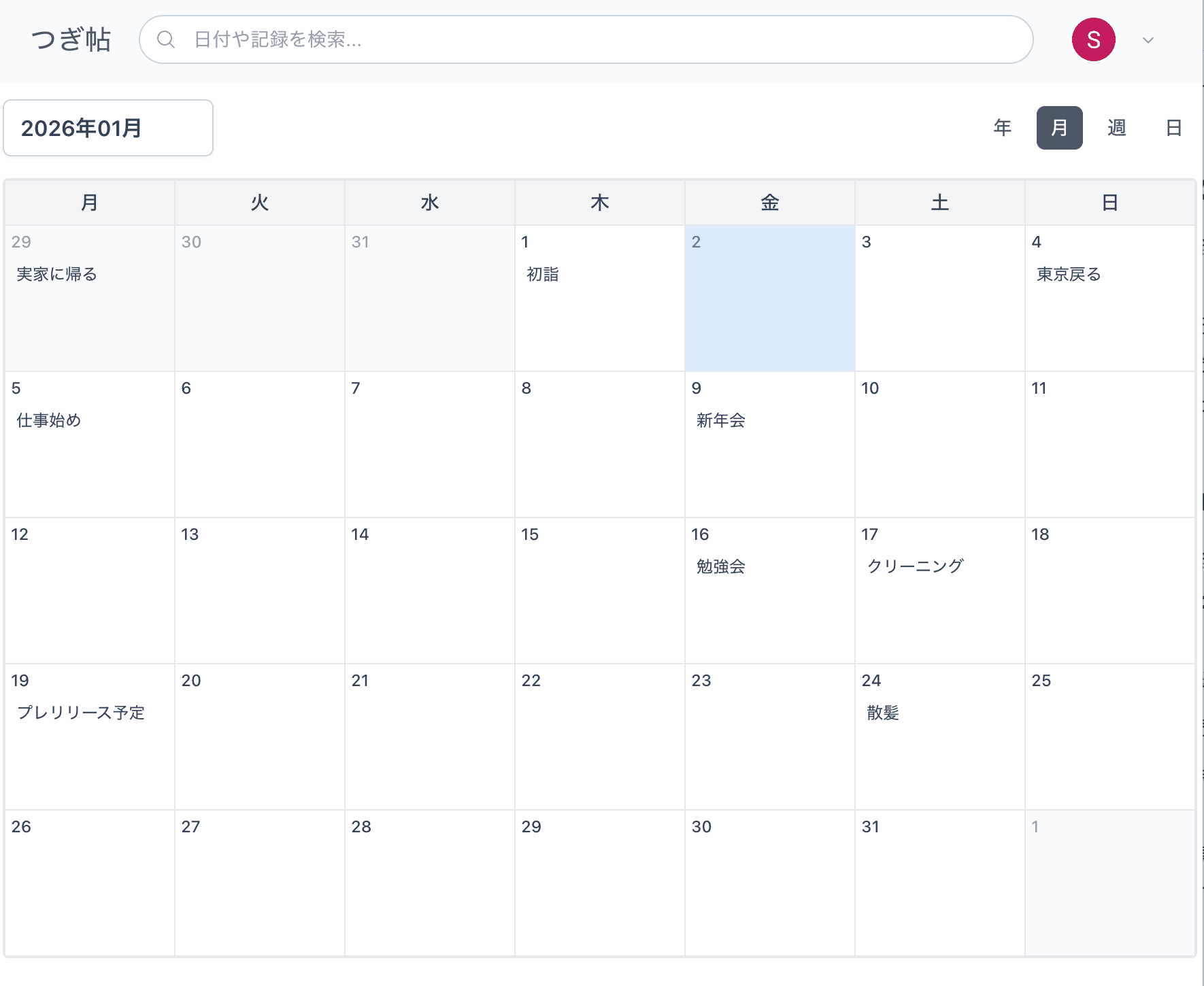
Task: Click the つぎ帖 app logo
Action: pos(71,39)
